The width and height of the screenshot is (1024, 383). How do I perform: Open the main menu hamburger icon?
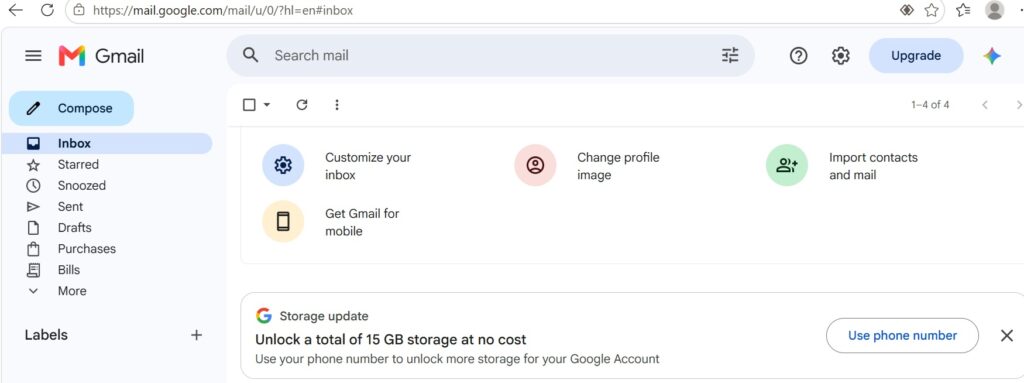click(33, 56)
